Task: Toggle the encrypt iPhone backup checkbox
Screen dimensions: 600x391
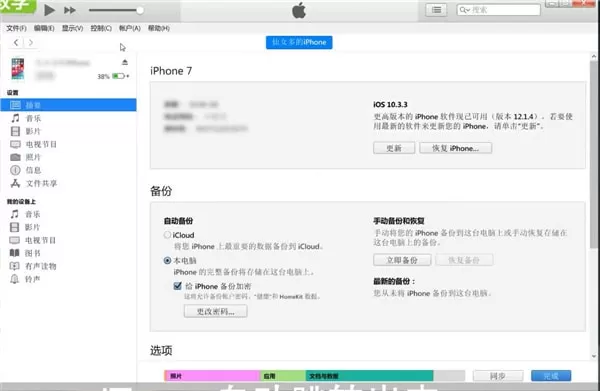Action: (178, 286)
